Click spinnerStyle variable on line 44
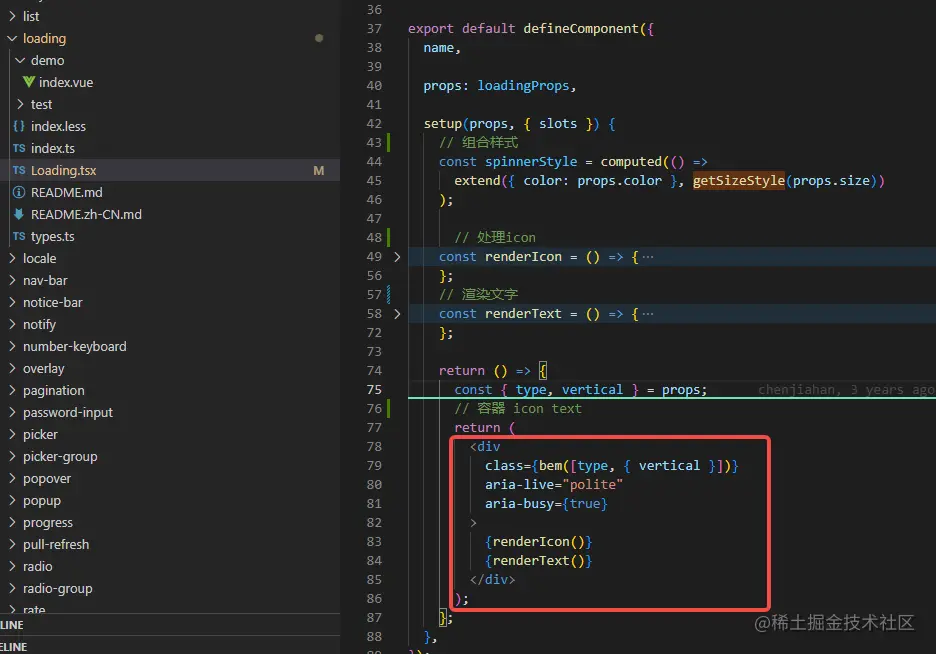 click(531, 162)
